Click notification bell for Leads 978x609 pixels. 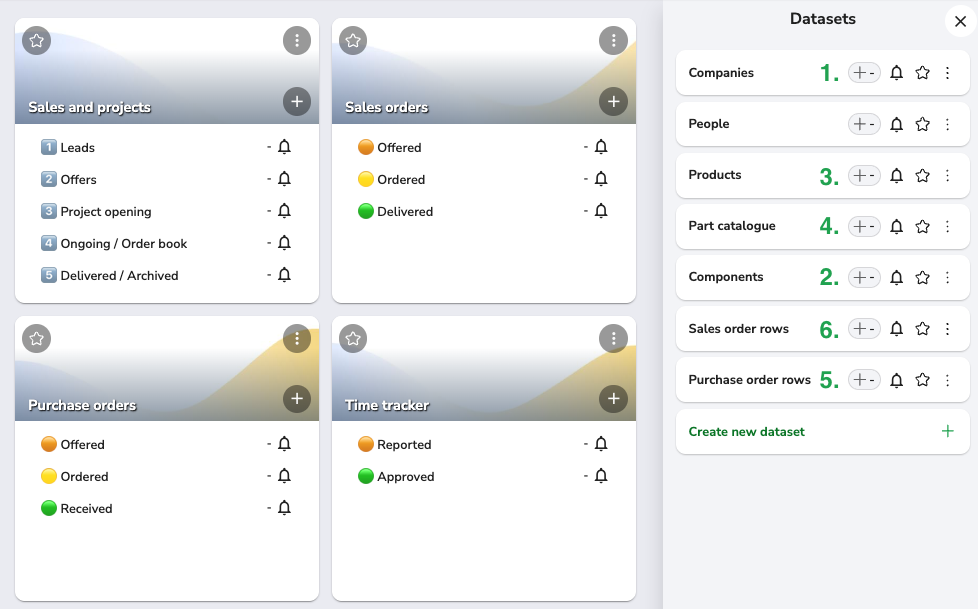coord(284,147)
